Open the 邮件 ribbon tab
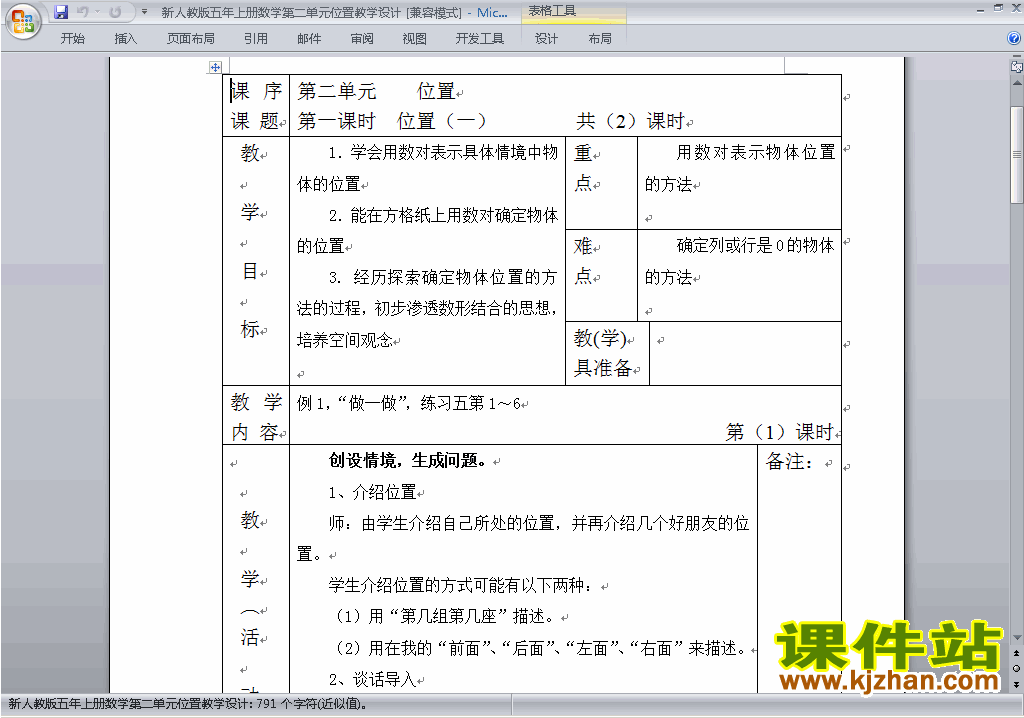This screenshot has width=1024, height=718. 309,39
